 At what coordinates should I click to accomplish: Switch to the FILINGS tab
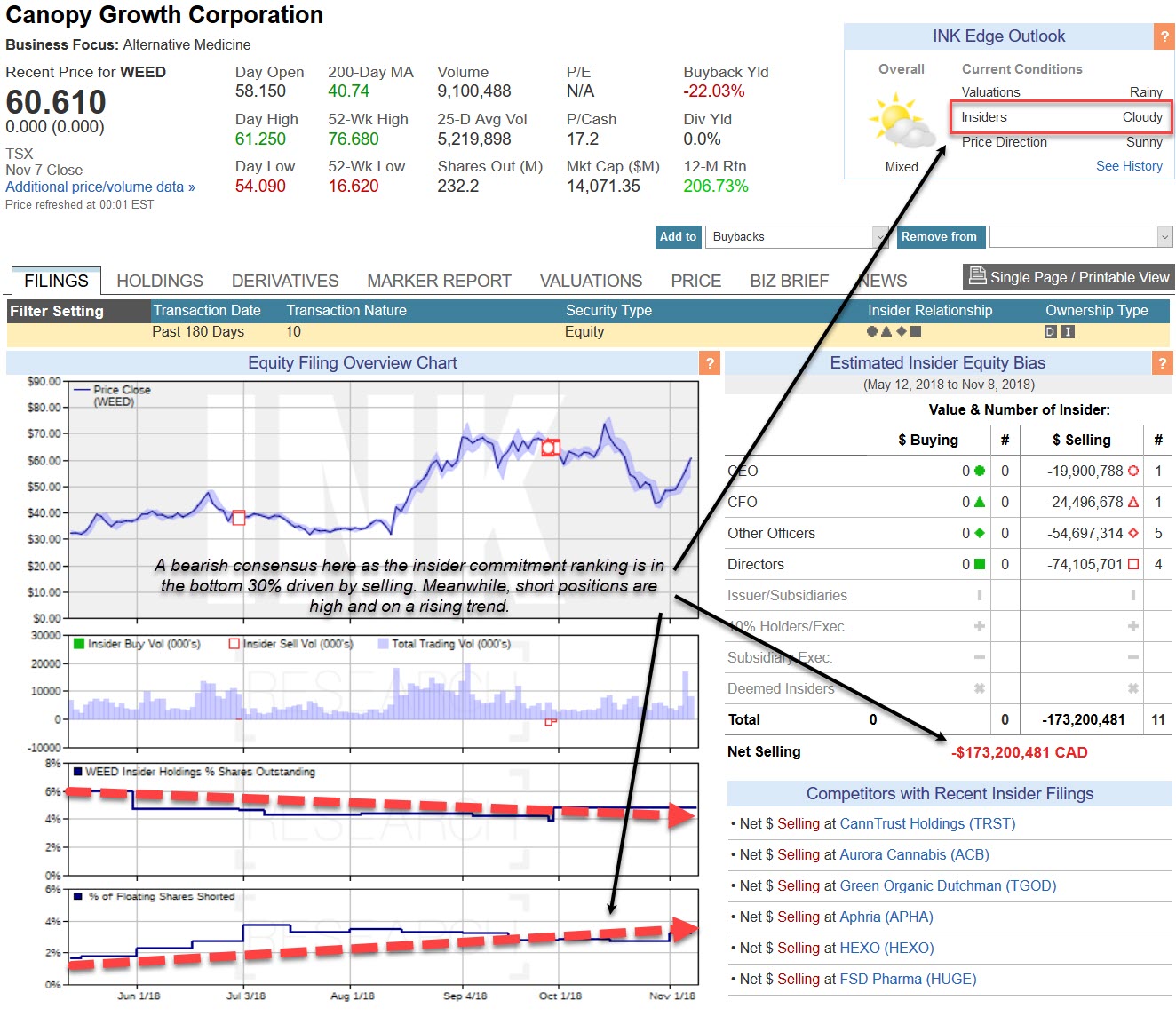(56, 281)
